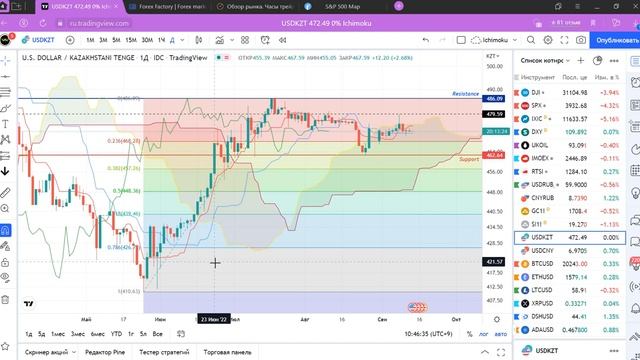Select the brush drawing tool

tap(5, 108)
